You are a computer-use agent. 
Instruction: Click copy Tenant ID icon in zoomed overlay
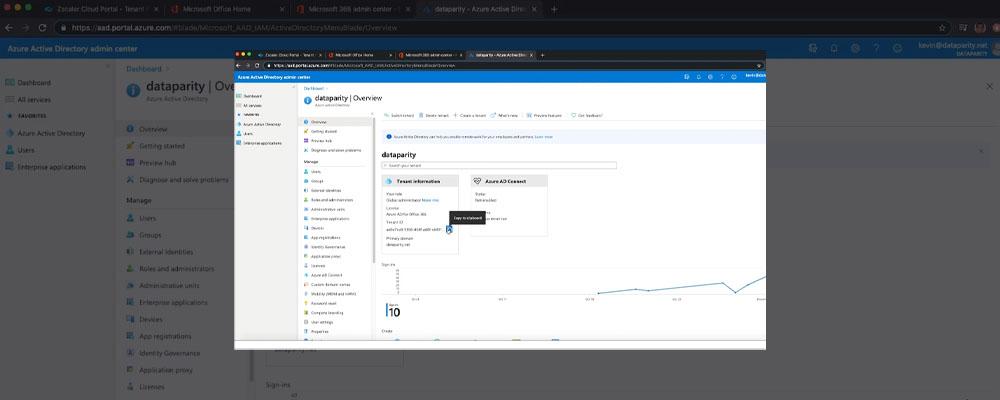449,229
